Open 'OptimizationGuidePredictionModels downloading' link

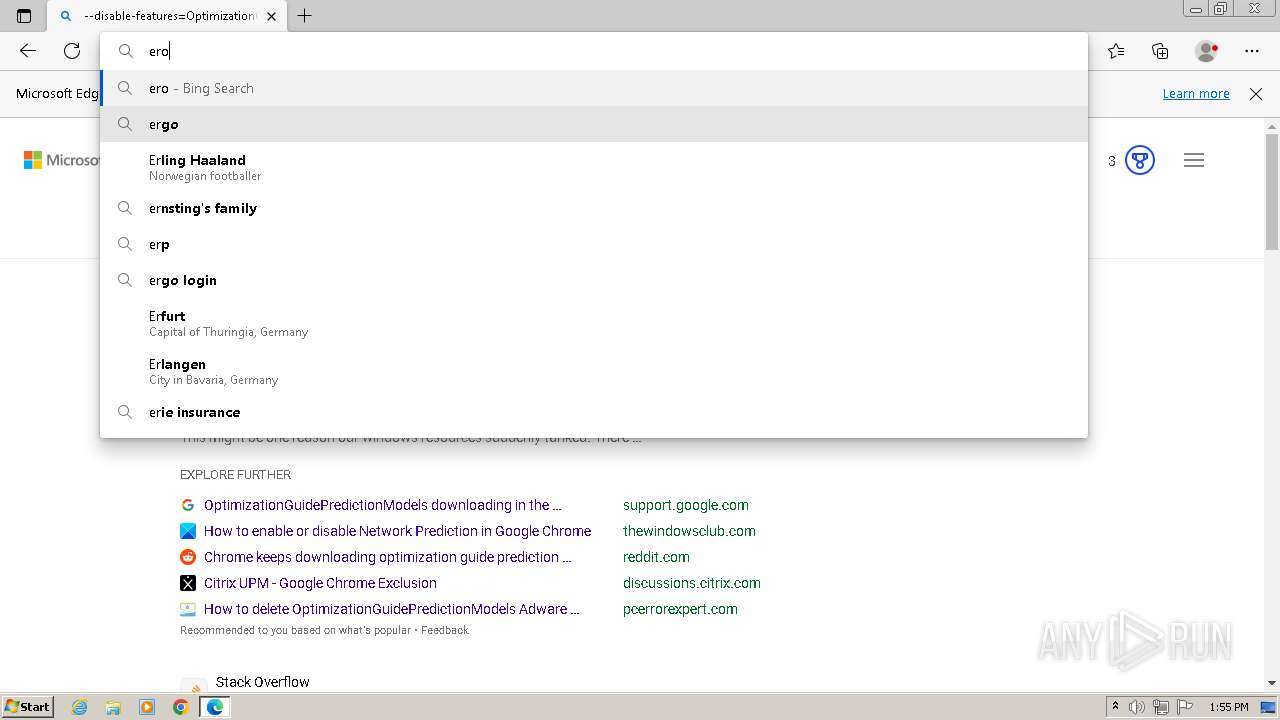click(383, 505)
